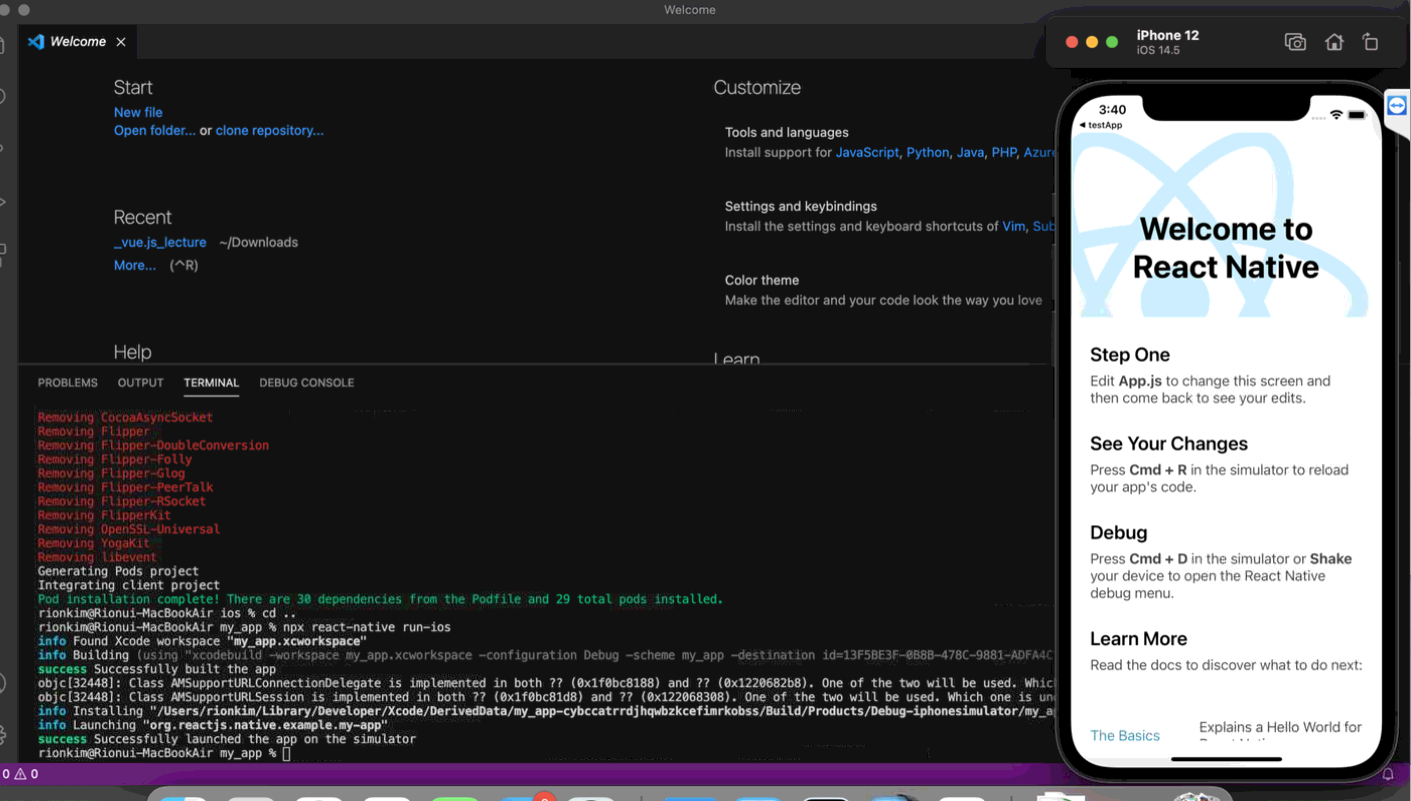Image resolution: width=1411 pixels, height=801 pixels.
Task: Click the clone repository... link
Action: (x=269, y=130)
